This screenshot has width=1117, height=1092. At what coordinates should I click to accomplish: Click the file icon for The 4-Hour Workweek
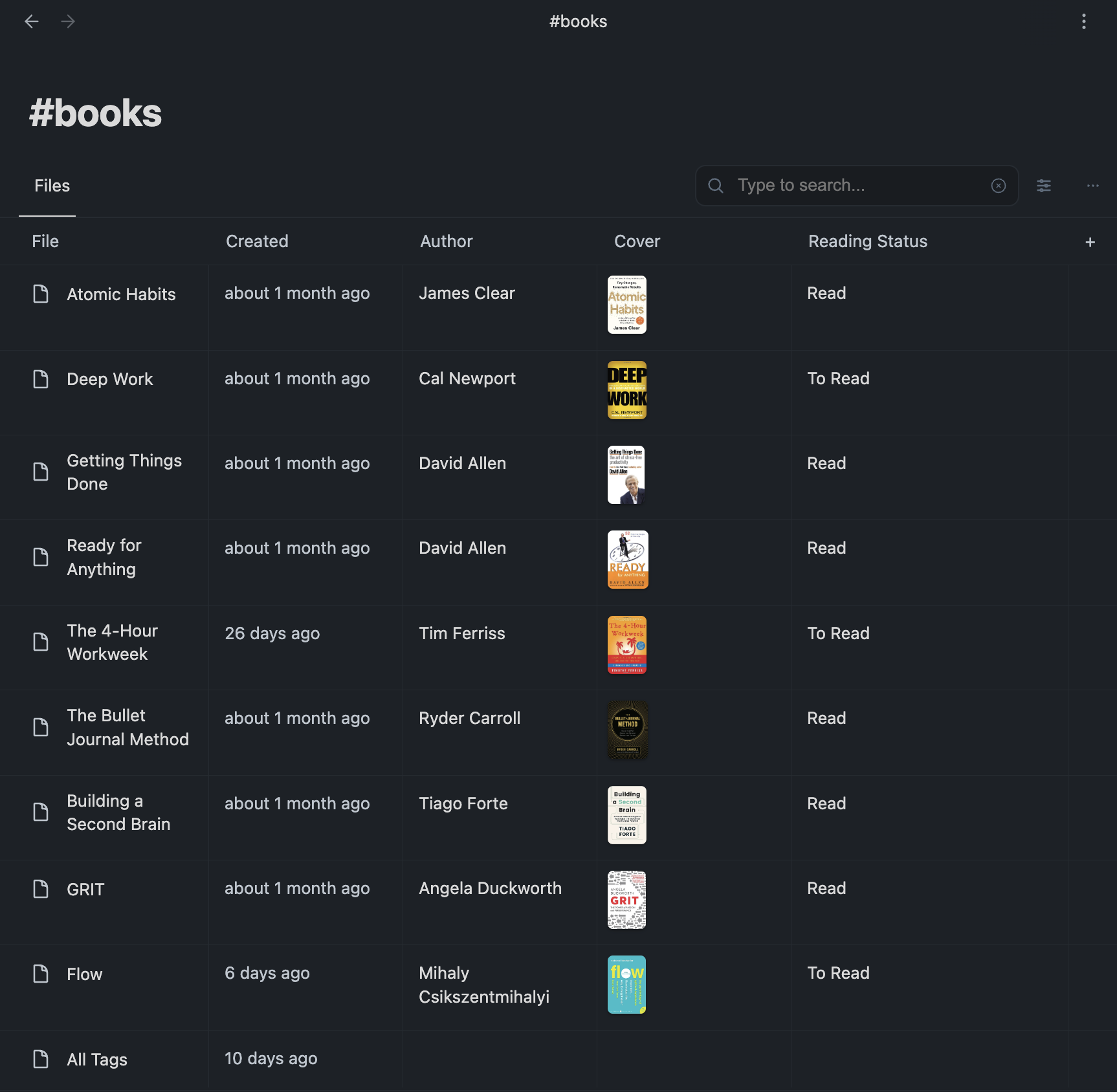[x=41, y=642]
